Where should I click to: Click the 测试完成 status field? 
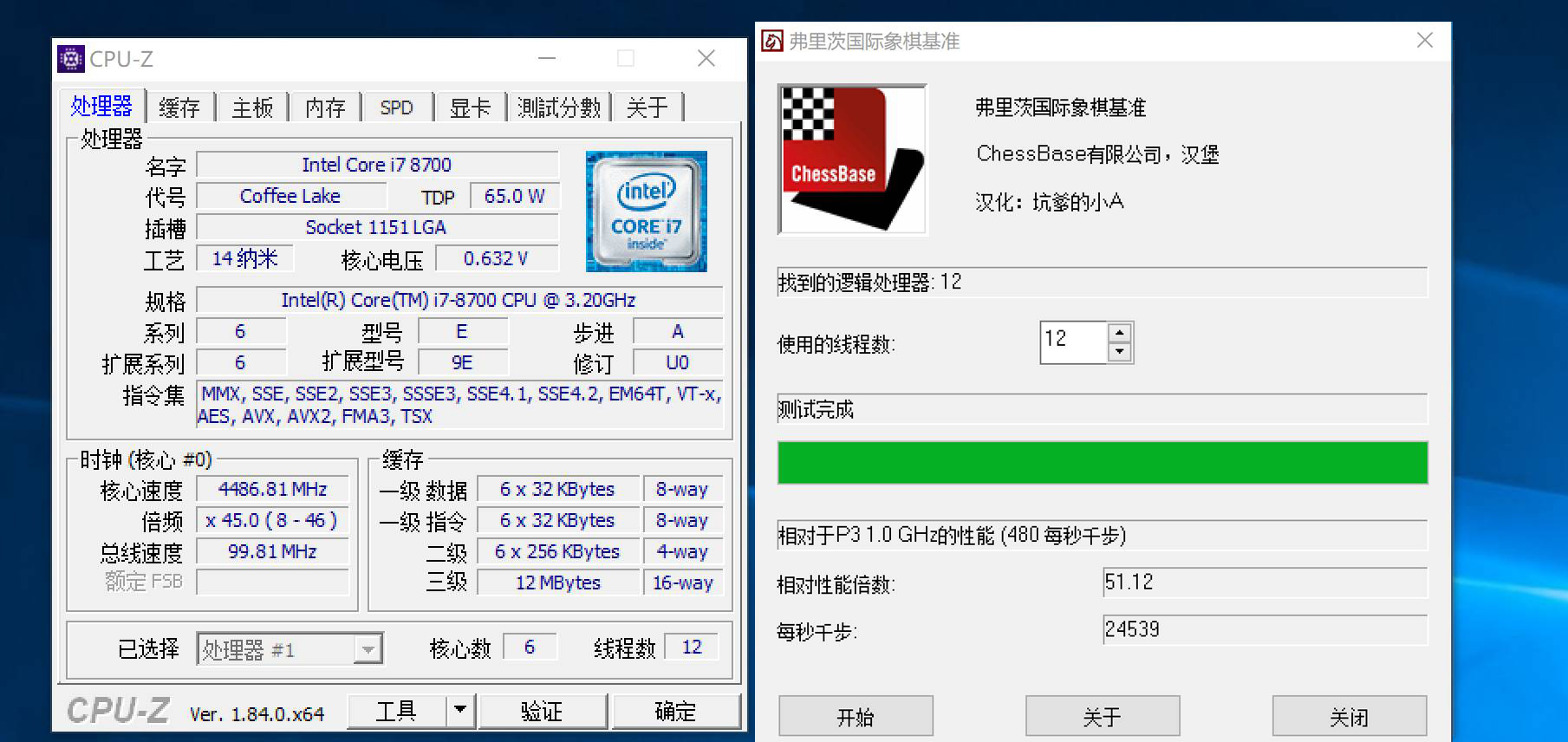tap(1103, 409)
